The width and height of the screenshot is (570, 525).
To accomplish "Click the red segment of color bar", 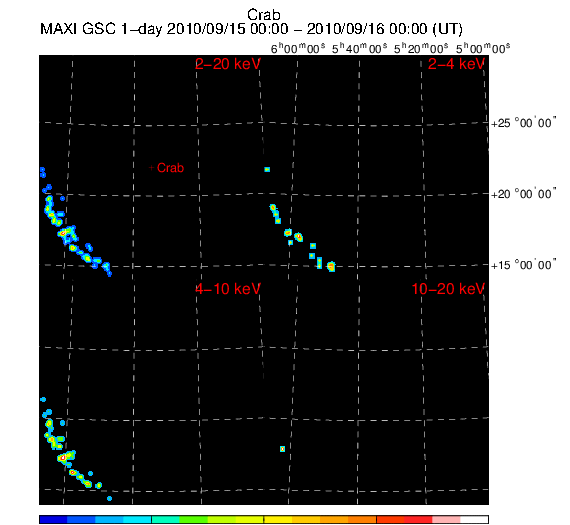I will pos(418,519).
